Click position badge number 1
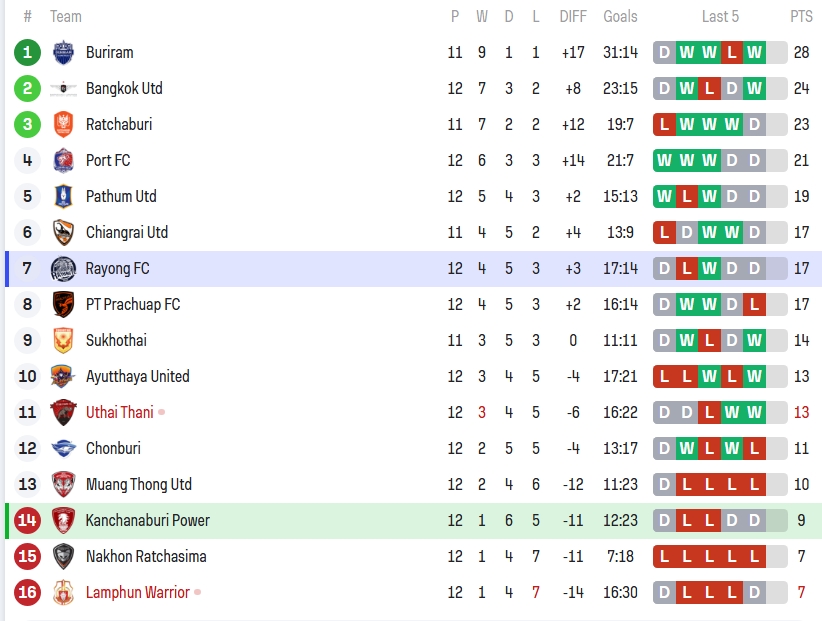Screen dimensions: 822x621 coord(28,52)
